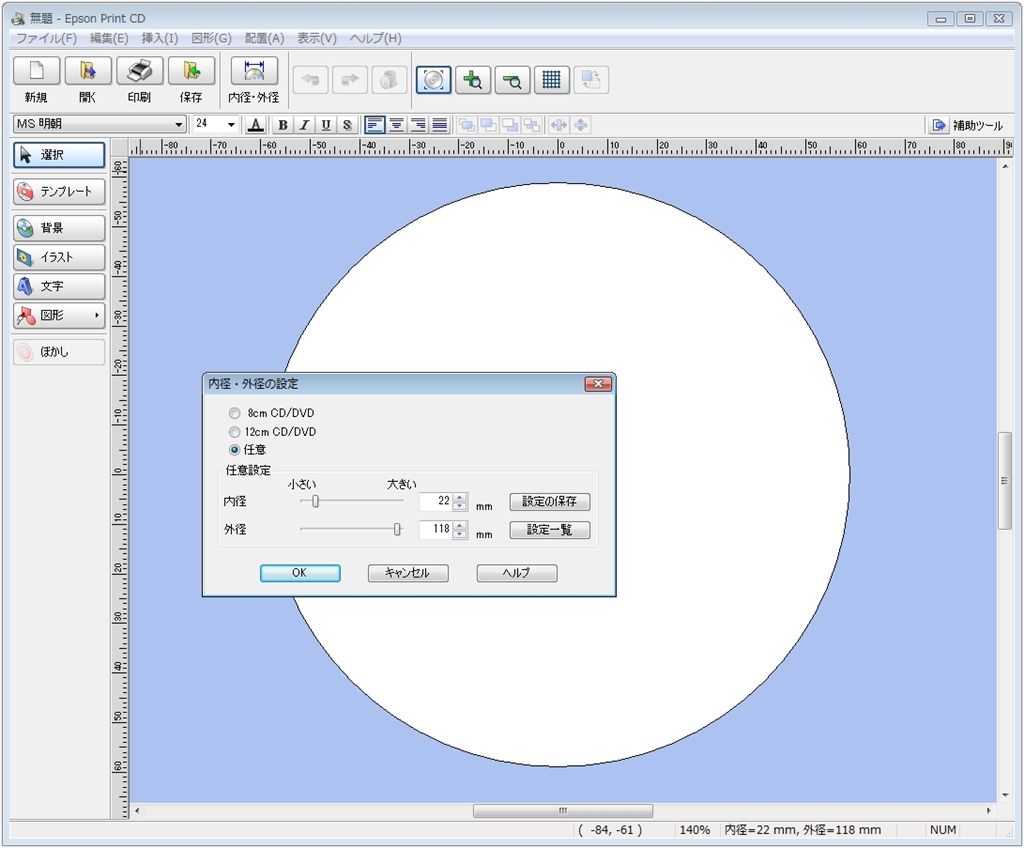
Task: Select the 8cm CD/DVD radio button
Action: point(235,413)
